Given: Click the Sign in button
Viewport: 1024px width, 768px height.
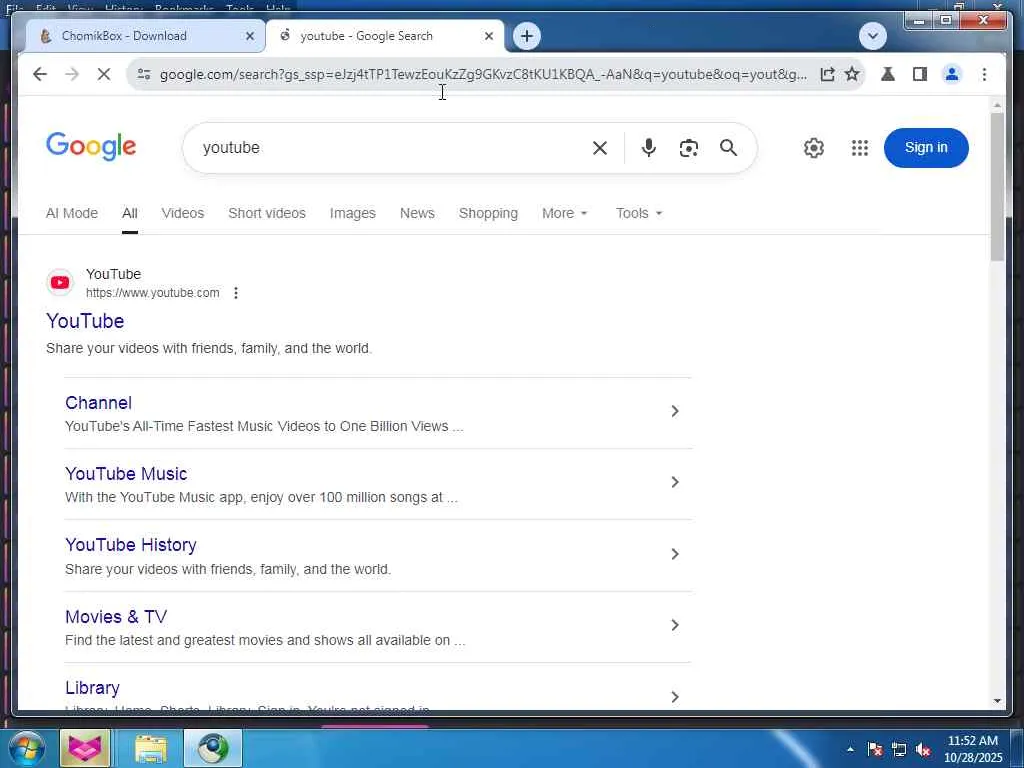Looking at the screenshot, I should (926, 148).
